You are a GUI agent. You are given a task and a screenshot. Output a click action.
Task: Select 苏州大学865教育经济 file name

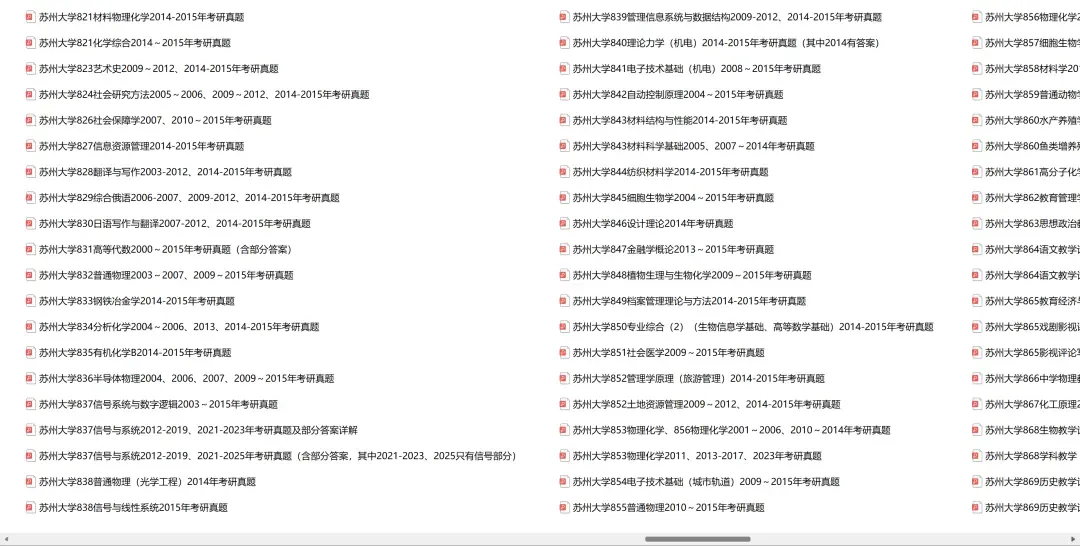click(x=1032, y=301)
